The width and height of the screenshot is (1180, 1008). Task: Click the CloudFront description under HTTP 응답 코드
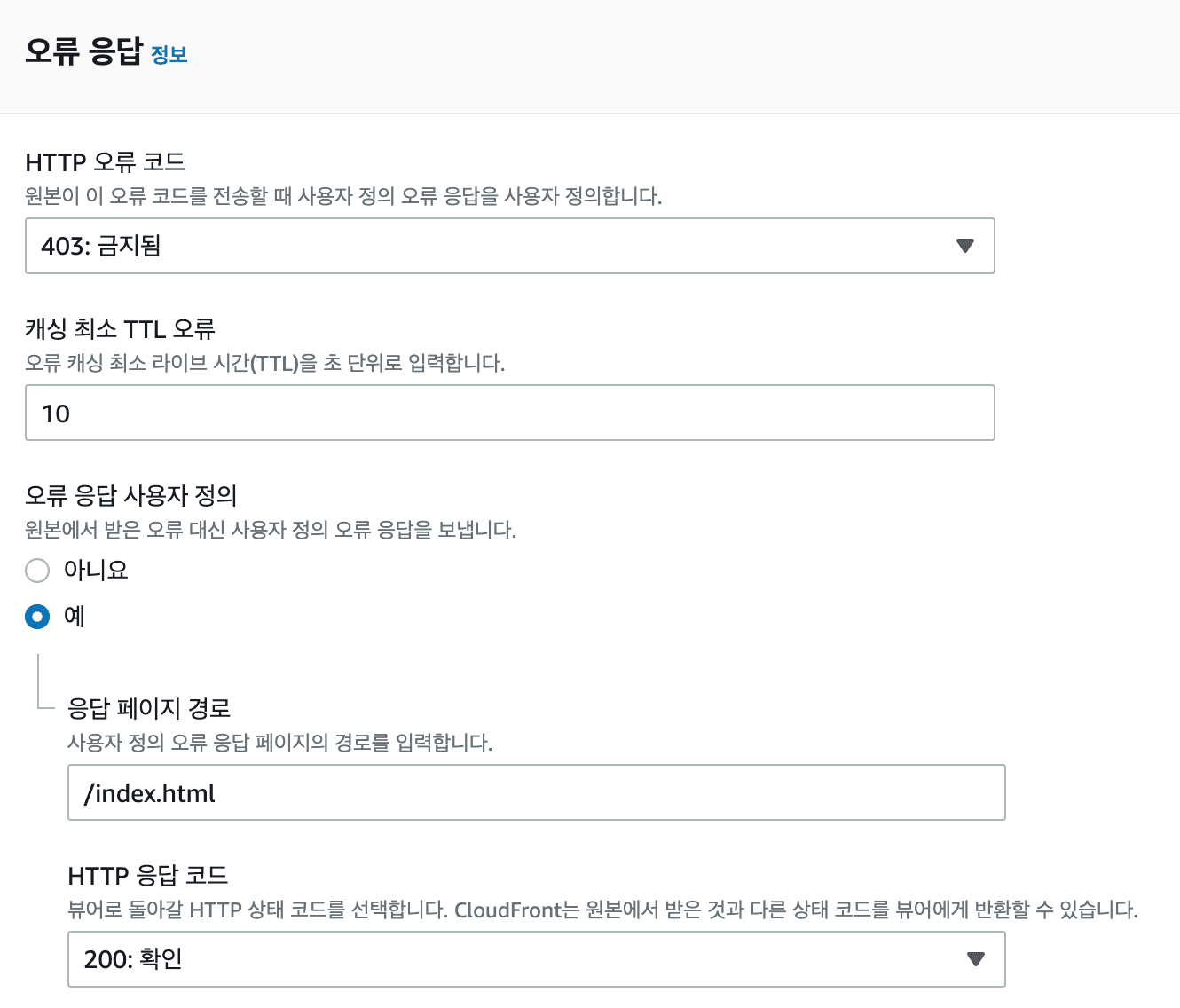[x=602, y=910]
